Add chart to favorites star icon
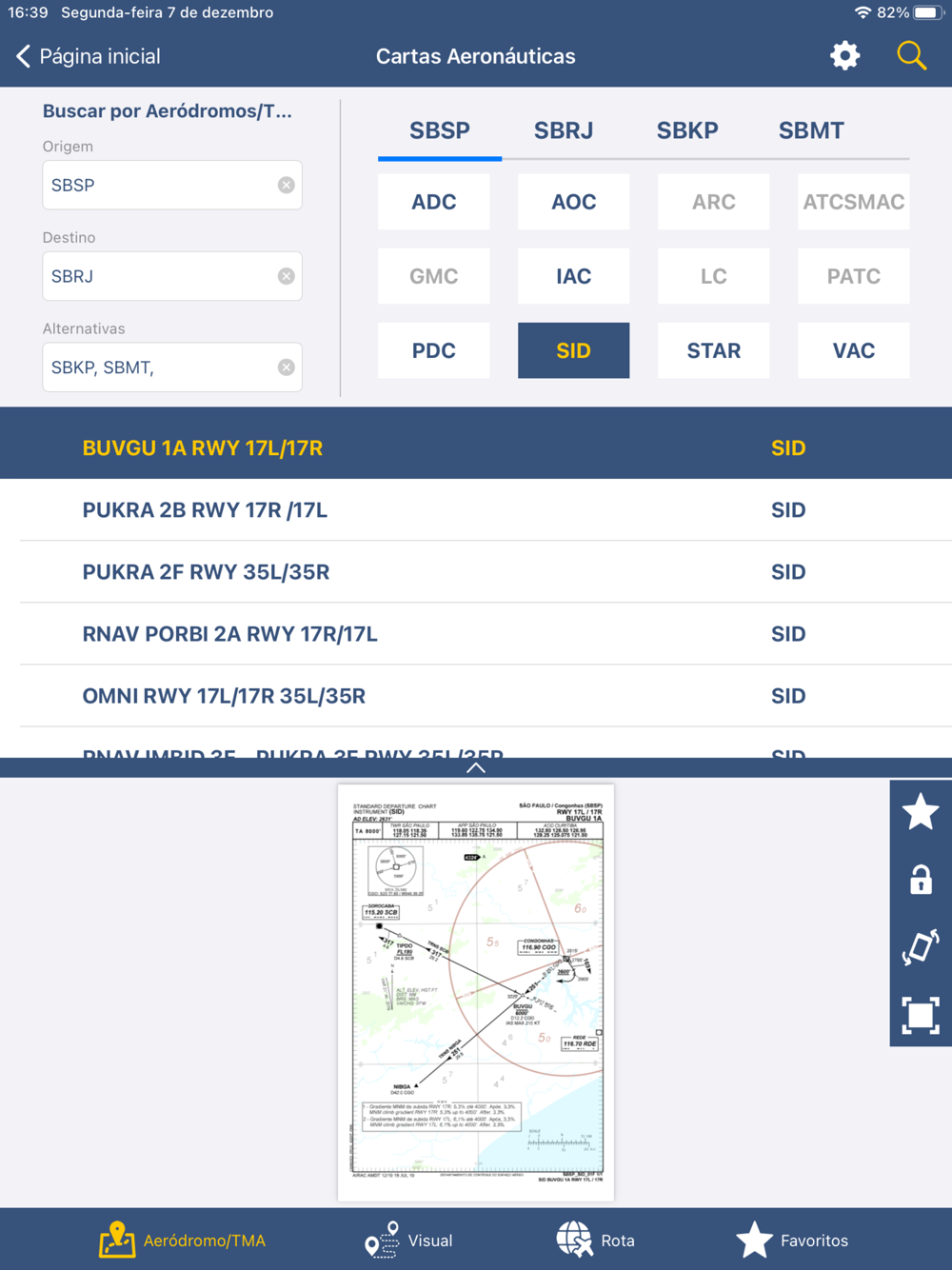Image resolution: width=952 pixels, height=1270 pixels. [x=921, y=812]
